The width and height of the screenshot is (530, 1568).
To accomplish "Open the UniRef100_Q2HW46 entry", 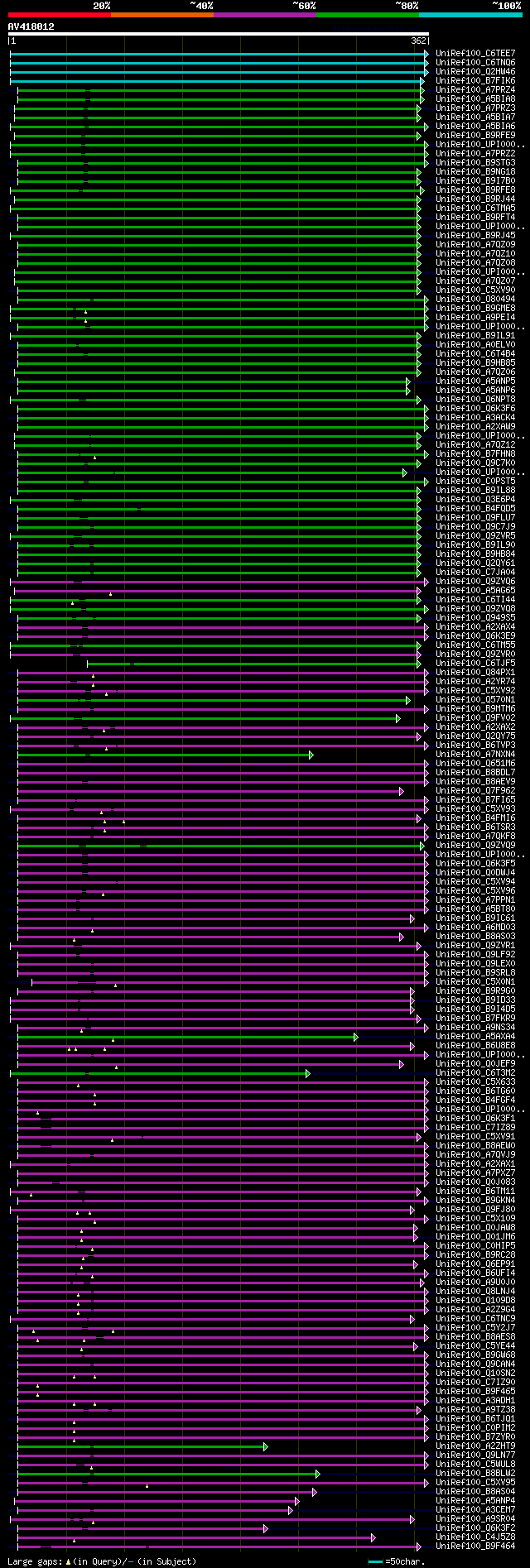I will pyautogui.click(x=475, y=72).
